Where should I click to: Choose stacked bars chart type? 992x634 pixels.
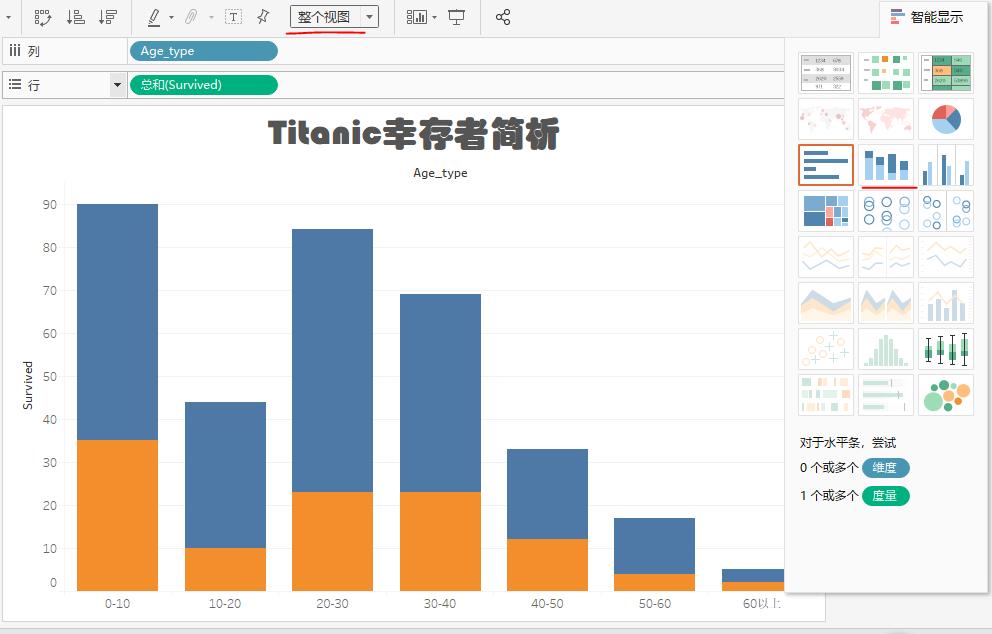[x=886, y=165]
